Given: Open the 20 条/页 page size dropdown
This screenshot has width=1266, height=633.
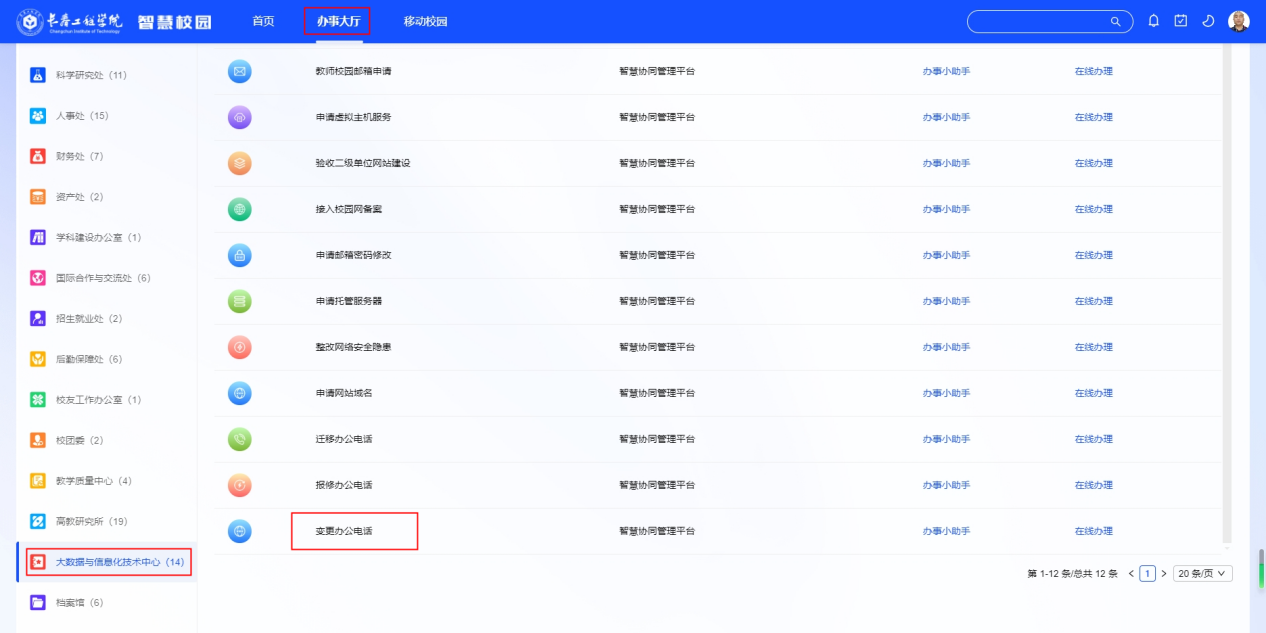Looking at the screenshot, I should click(1203, 573).
